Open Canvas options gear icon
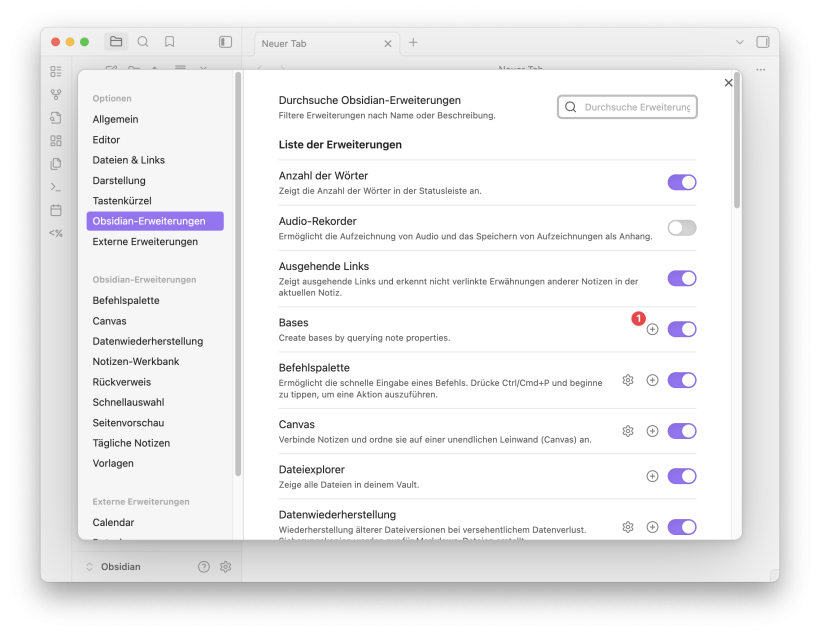The image size is (820, 635). coord(628,431)
